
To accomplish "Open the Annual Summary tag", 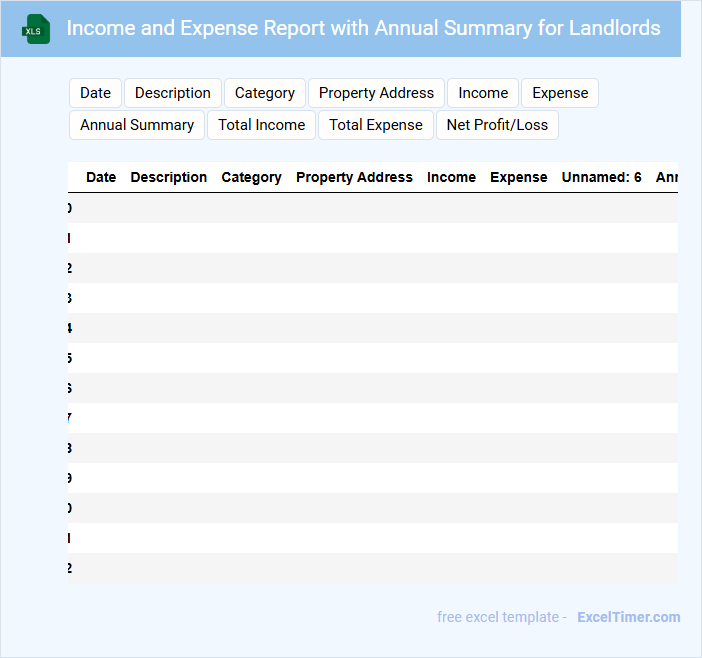I will click(137, 125).
